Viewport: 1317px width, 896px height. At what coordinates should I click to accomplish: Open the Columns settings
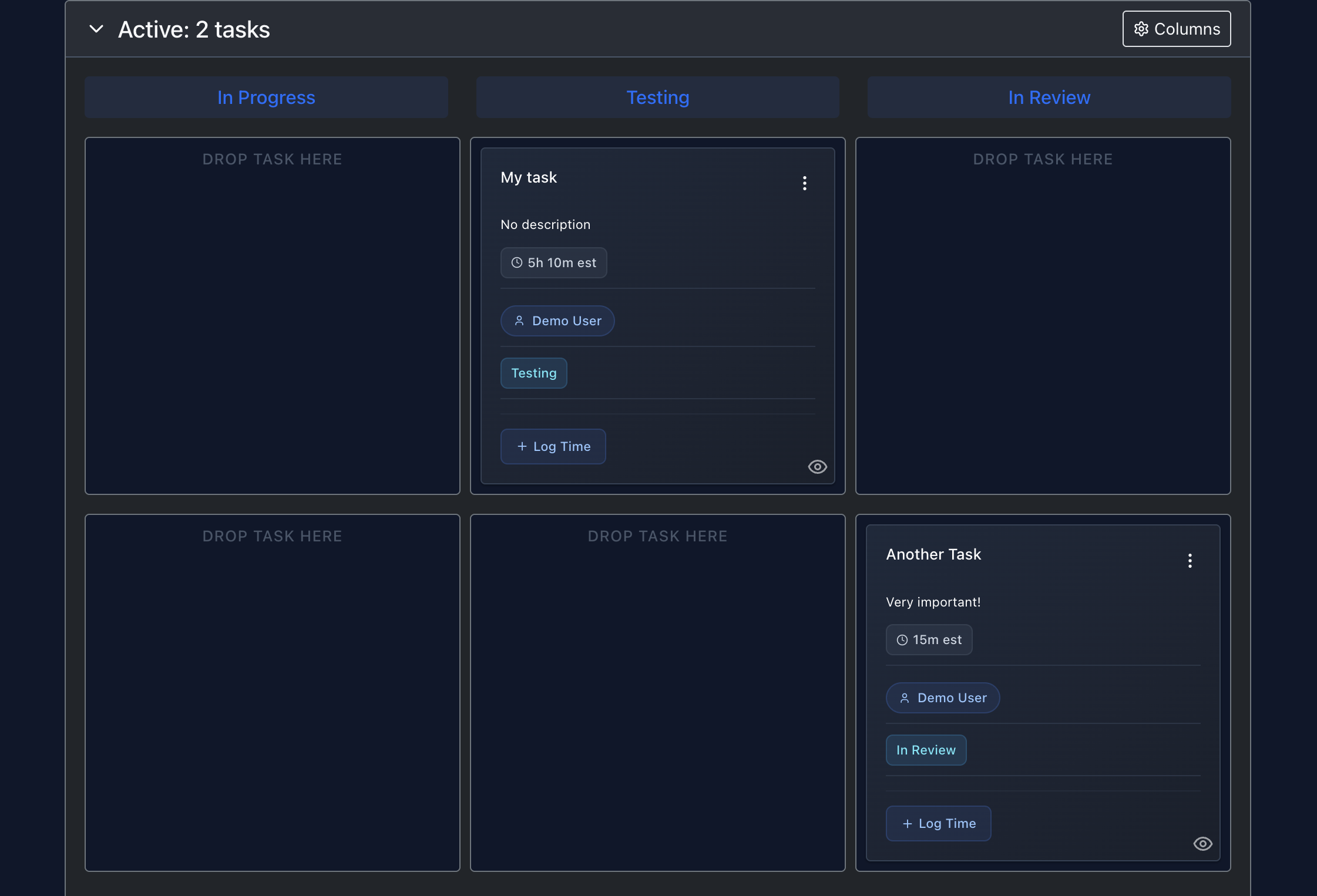(1175, 28)
